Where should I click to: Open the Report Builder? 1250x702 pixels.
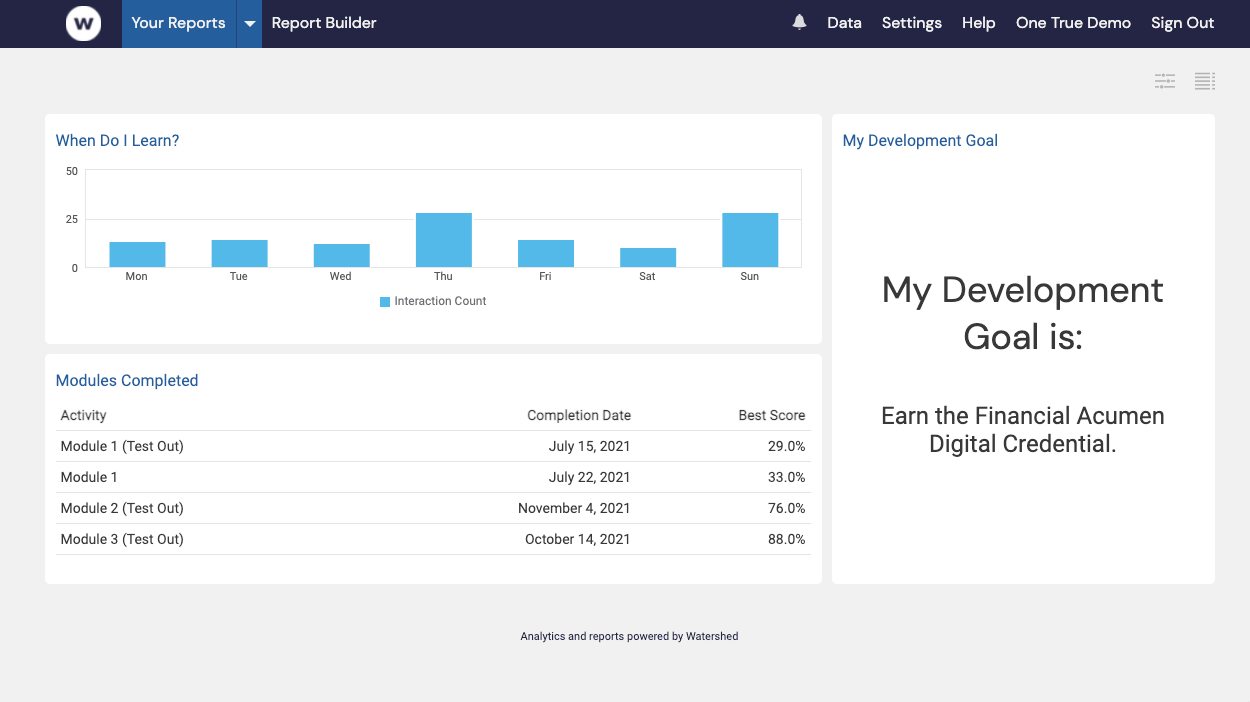tap(323, 22)
